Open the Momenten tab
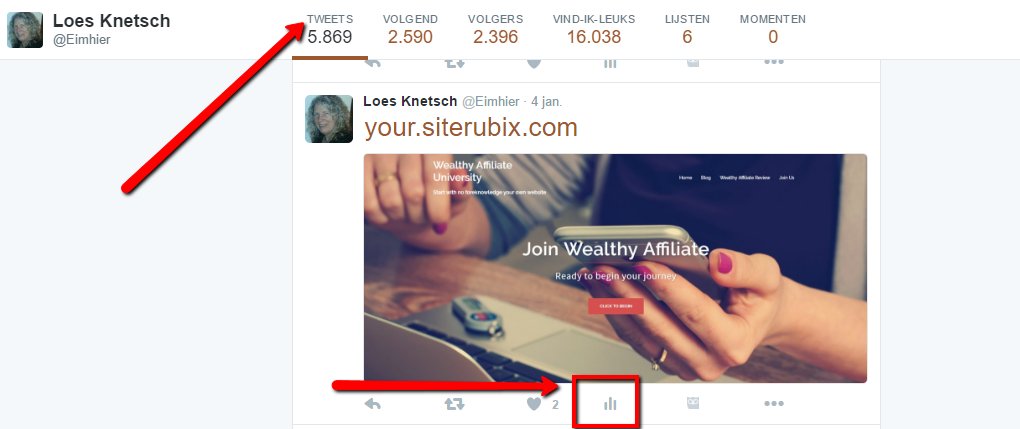This screenshot has height=429, width=1020. pyautogui.click(x=773, y=30)
